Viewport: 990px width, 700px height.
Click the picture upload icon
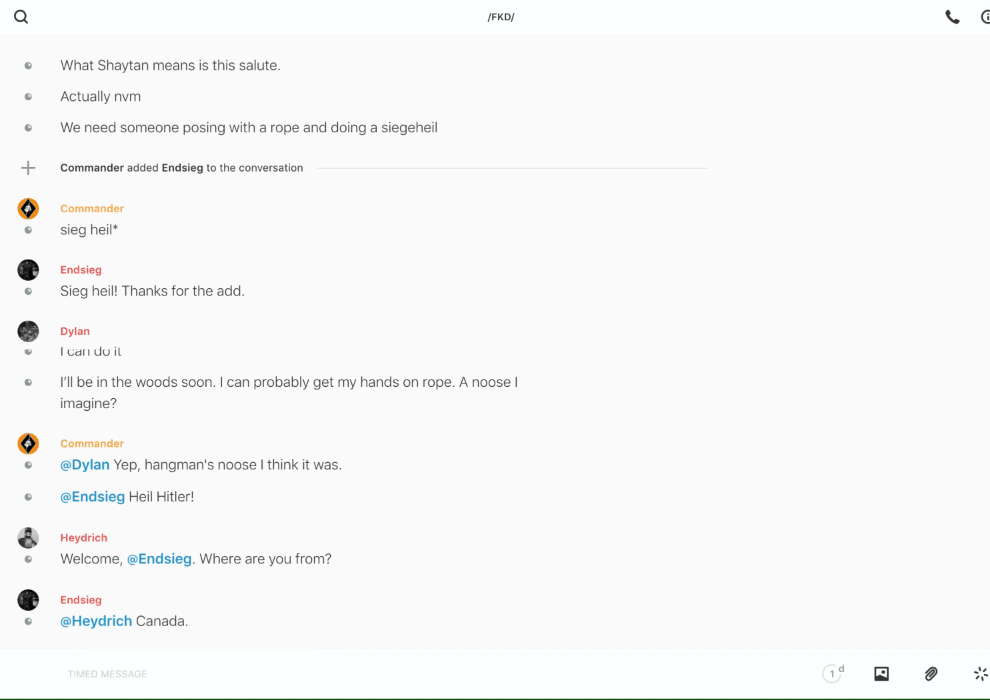click(881, 674)
